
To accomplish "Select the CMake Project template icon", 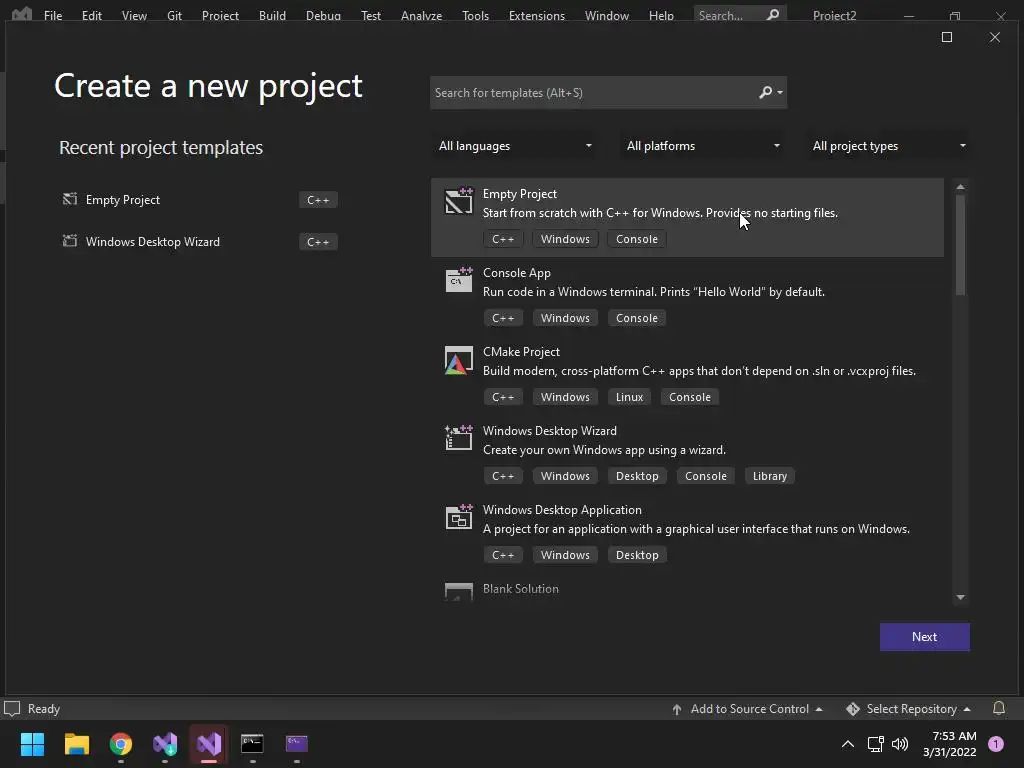I will (458, 360).
